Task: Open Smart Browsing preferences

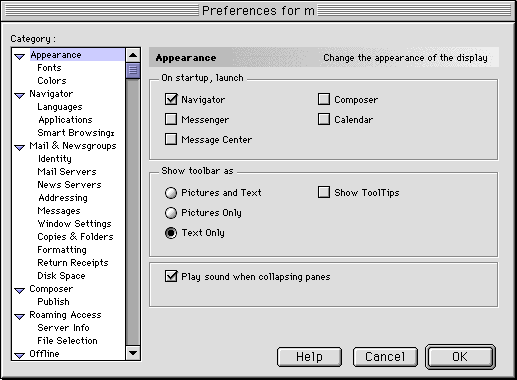Action: (x=76, y=133)
